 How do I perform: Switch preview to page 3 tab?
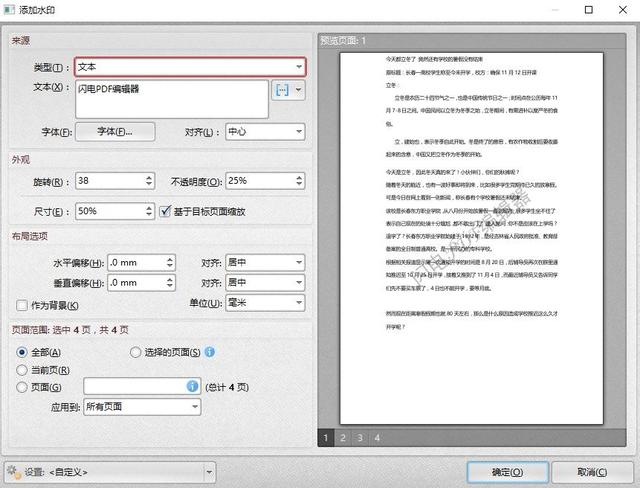pyautogui.click(x=360, y=438)
